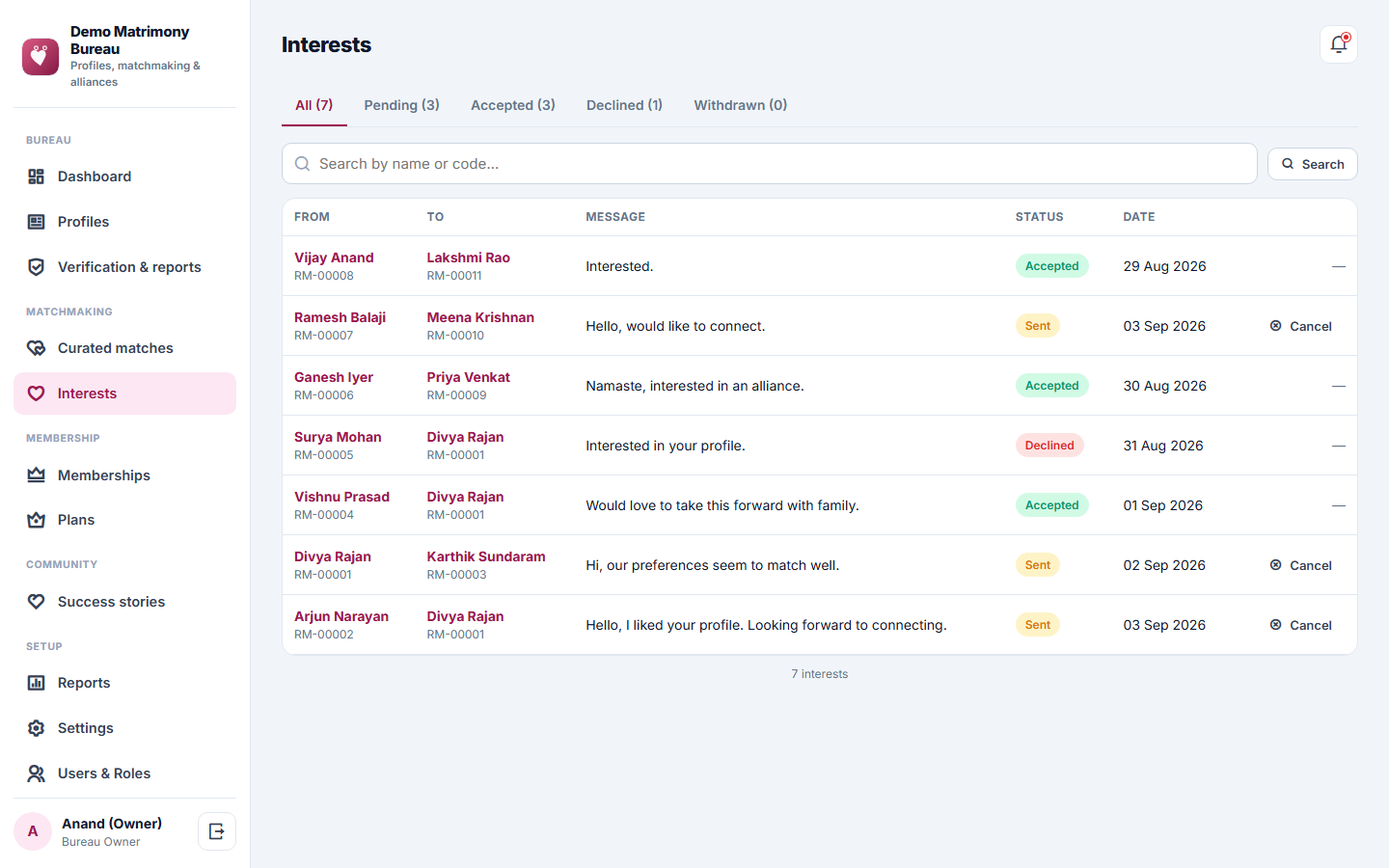Click the Users & Roles people icon

point(37,773)
